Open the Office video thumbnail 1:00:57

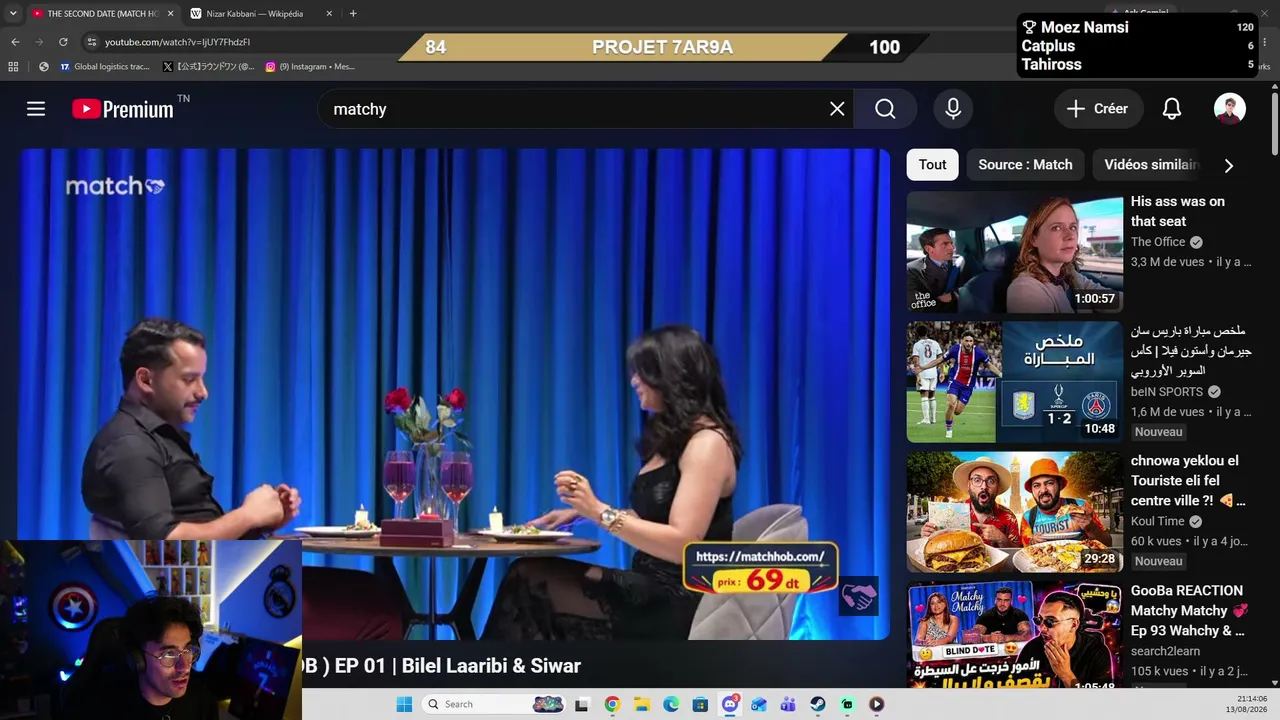(x=1015, y=253)
